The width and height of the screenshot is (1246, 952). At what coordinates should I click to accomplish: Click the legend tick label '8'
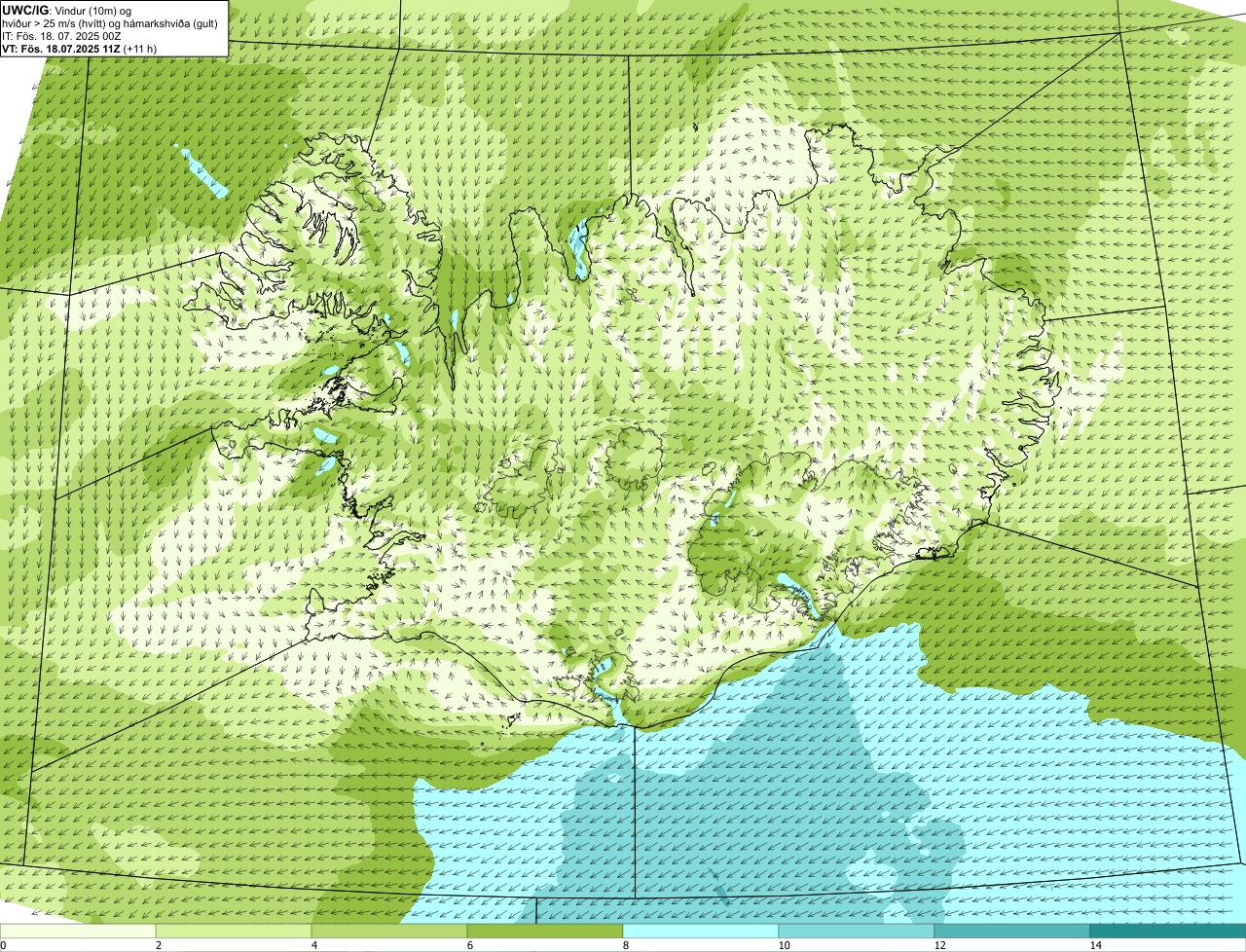(625, 945)
